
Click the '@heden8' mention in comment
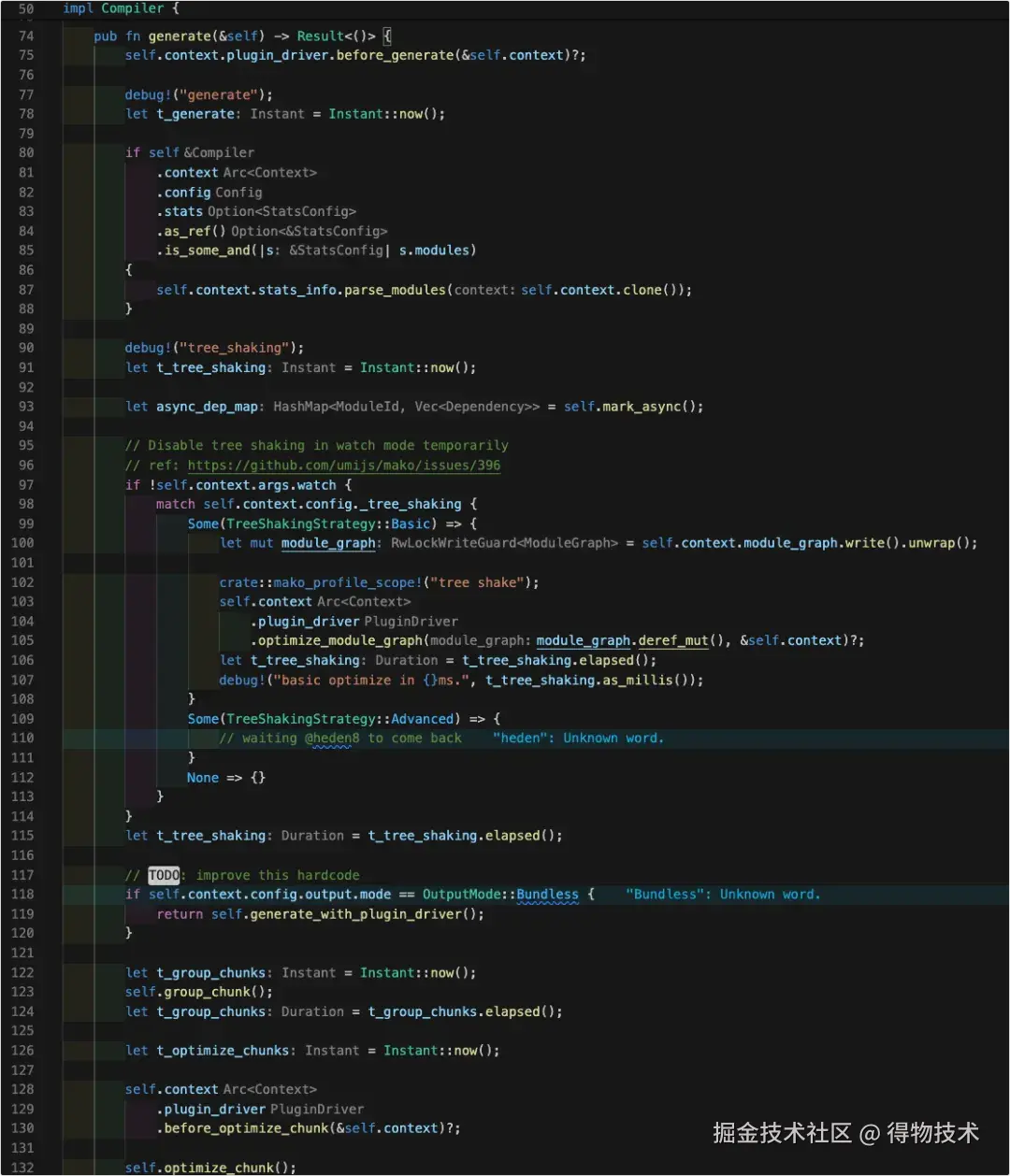tap(332, 739)
